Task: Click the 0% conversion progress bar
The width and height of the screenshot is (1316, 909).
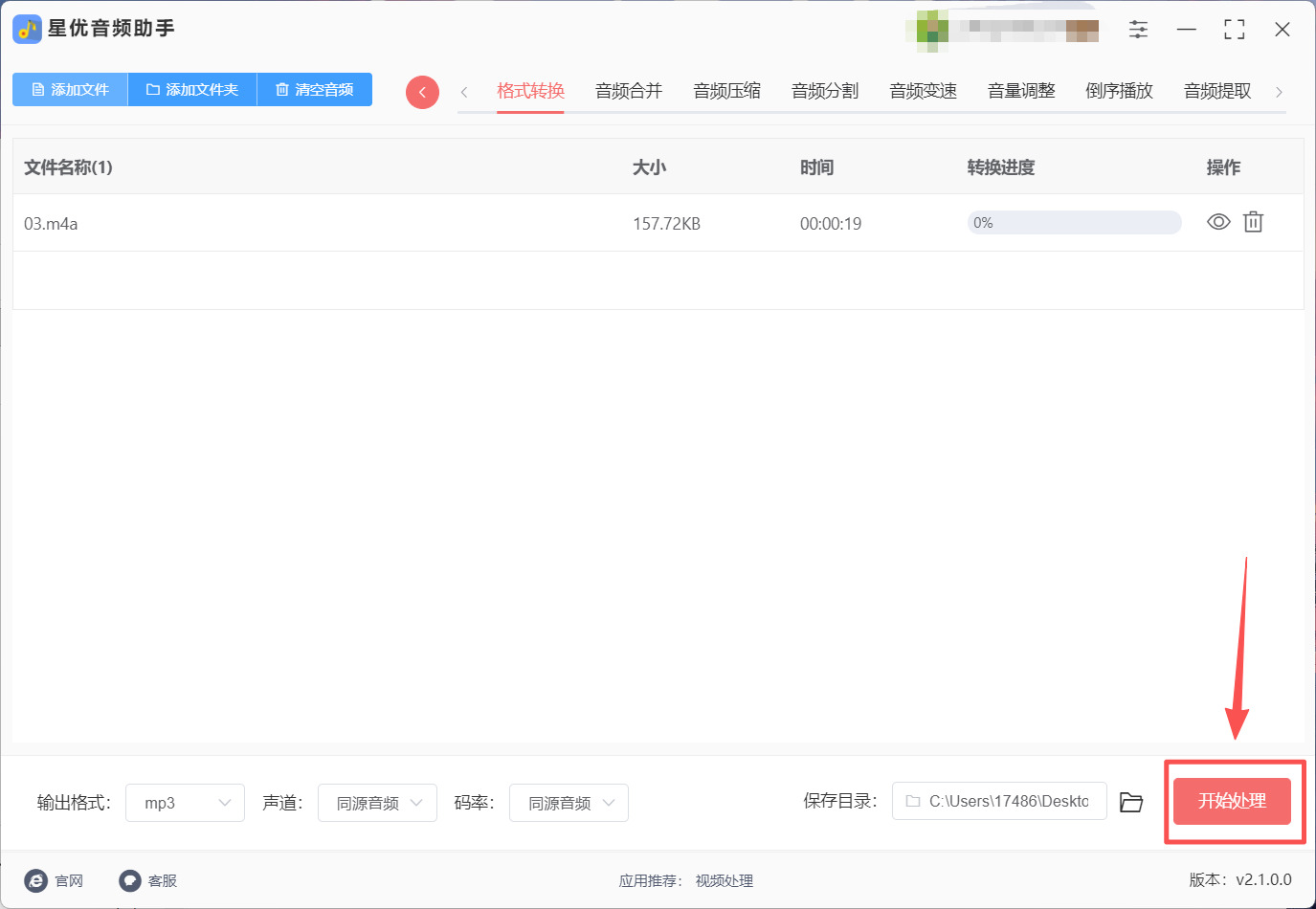Action: click(x=1075, y=223)
